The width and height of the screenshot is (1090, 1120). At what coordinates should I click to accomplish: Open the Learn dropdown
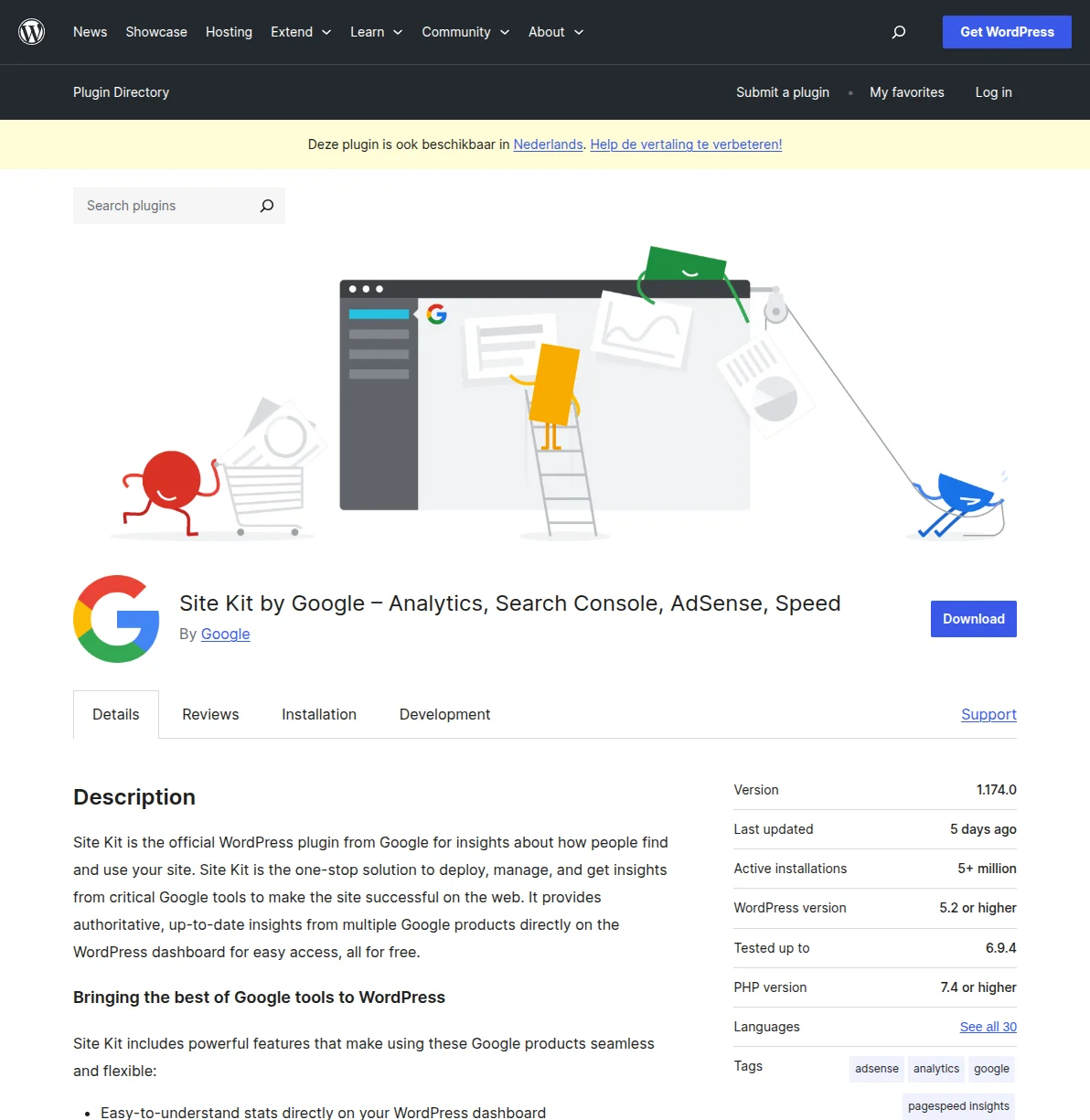(x=376, y=32)
